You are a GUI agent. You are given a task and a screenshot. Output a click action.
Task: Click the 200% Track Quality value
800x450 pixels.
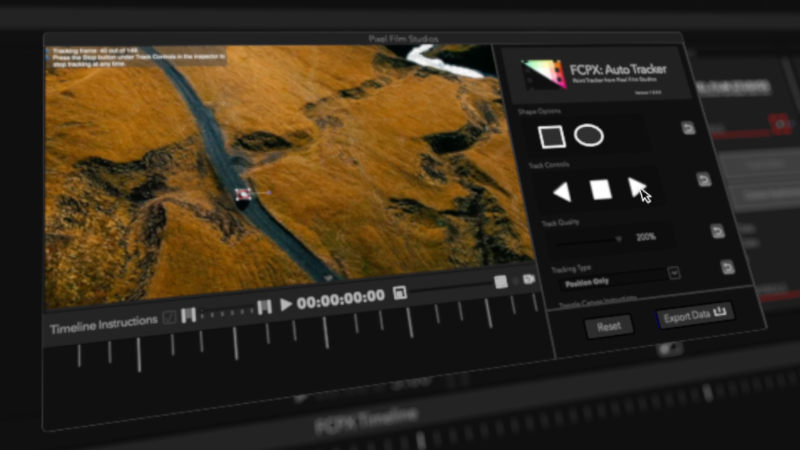click(x=646, y=237)
